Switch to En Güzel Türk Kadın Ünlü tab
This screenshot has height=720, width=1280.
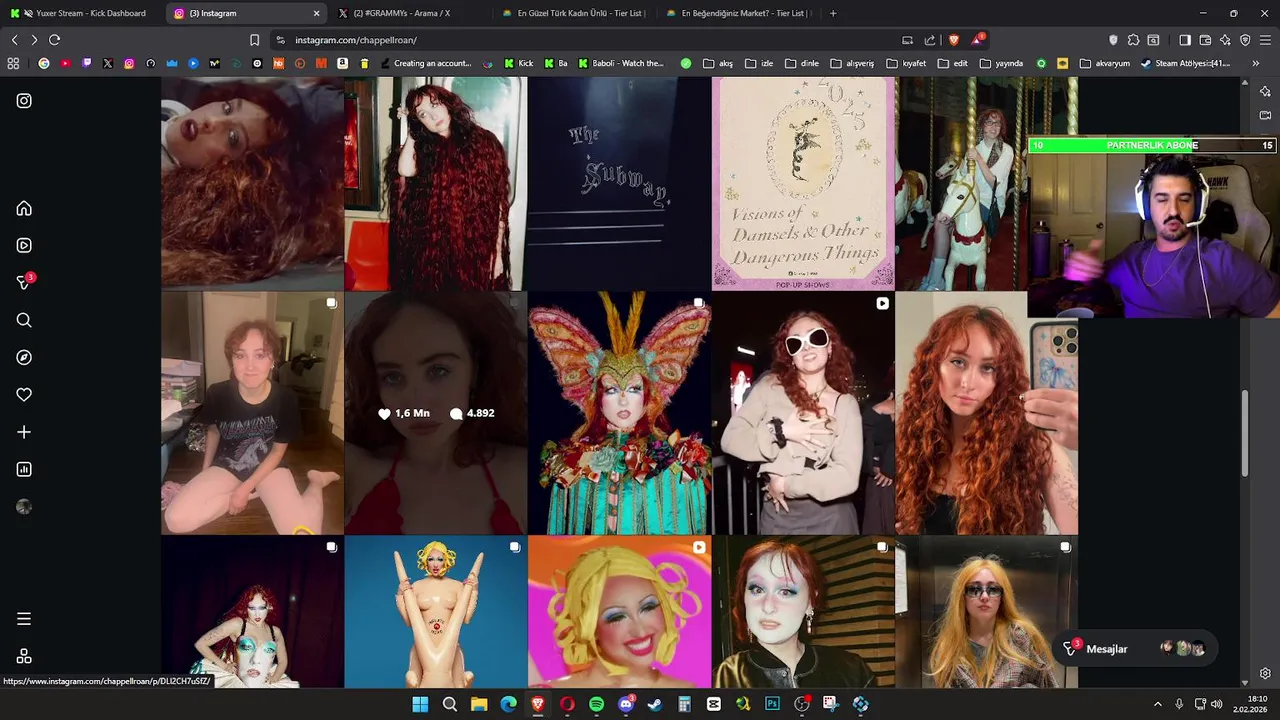pos(573,13)
